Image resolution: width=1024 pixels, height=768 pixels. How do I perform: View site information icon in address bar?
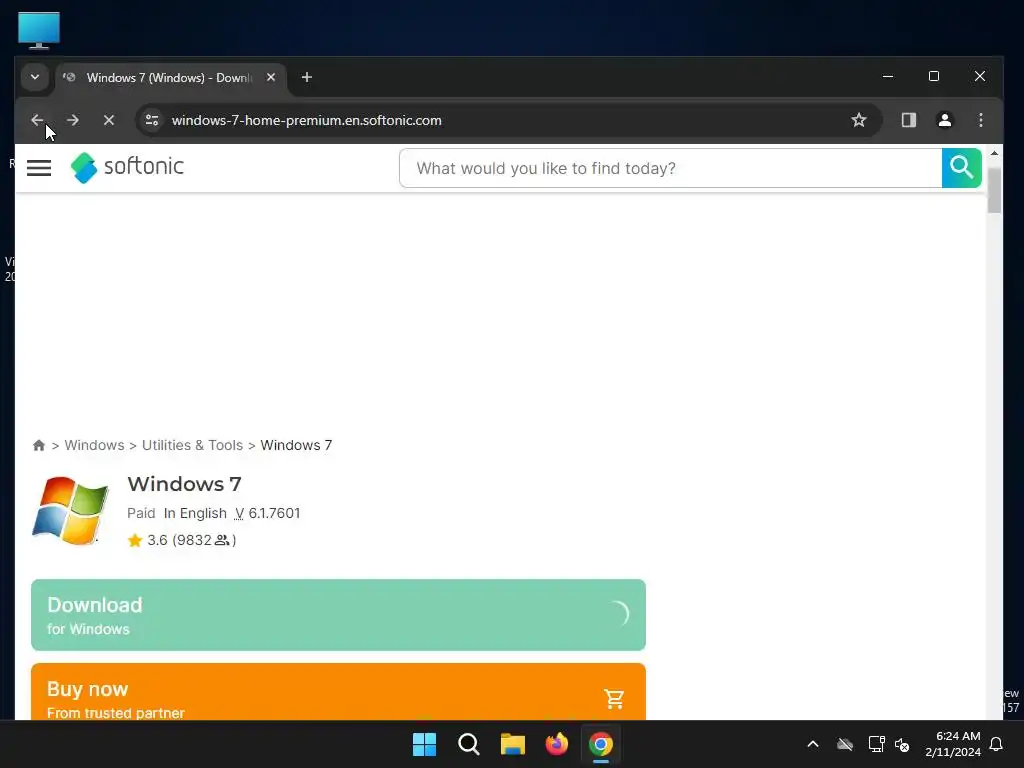152,120
